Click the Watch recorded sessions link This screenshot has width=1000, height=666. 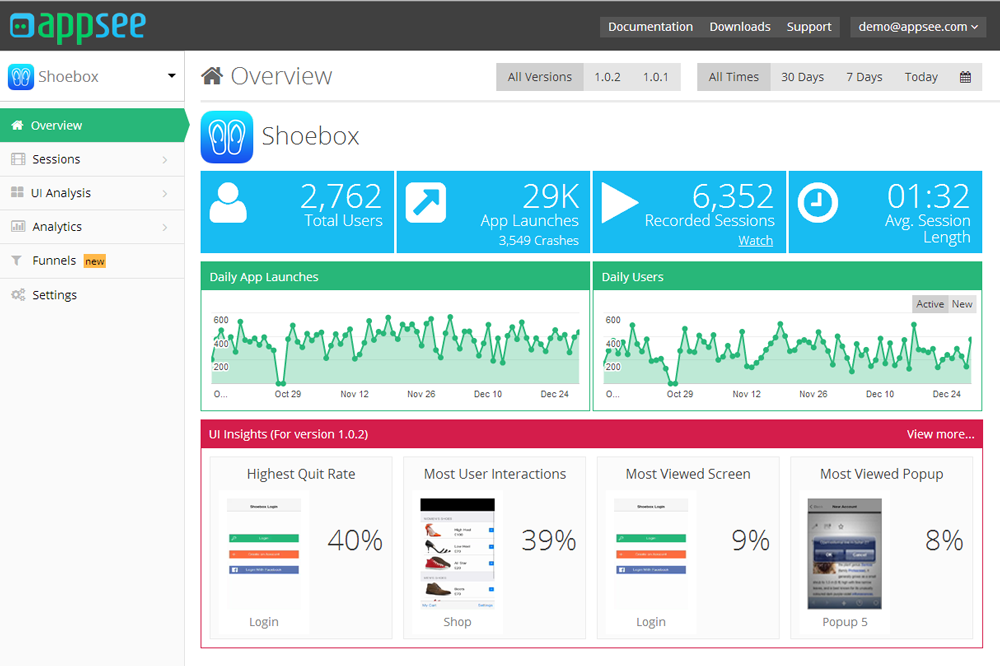[755, 240]
